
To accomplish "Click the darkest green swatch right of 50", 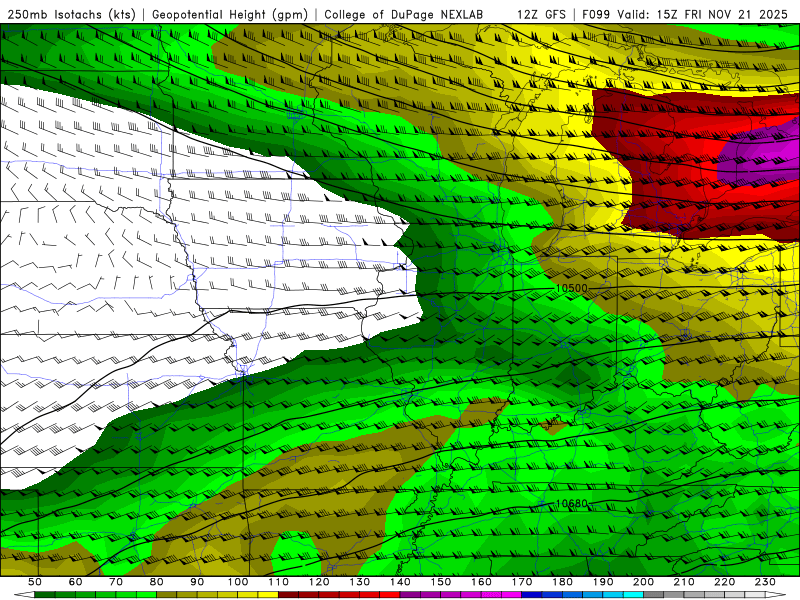I will pyautogui.click(x=45, y=595).
